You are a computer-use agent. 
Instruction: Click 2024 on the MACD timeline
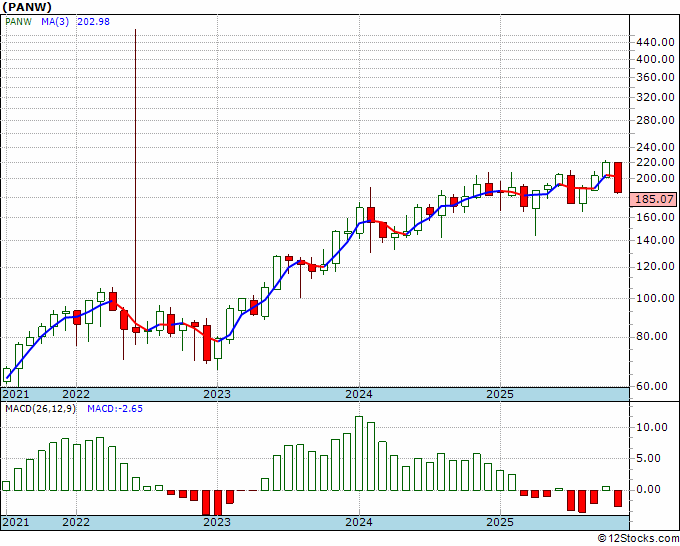[359, 522]
